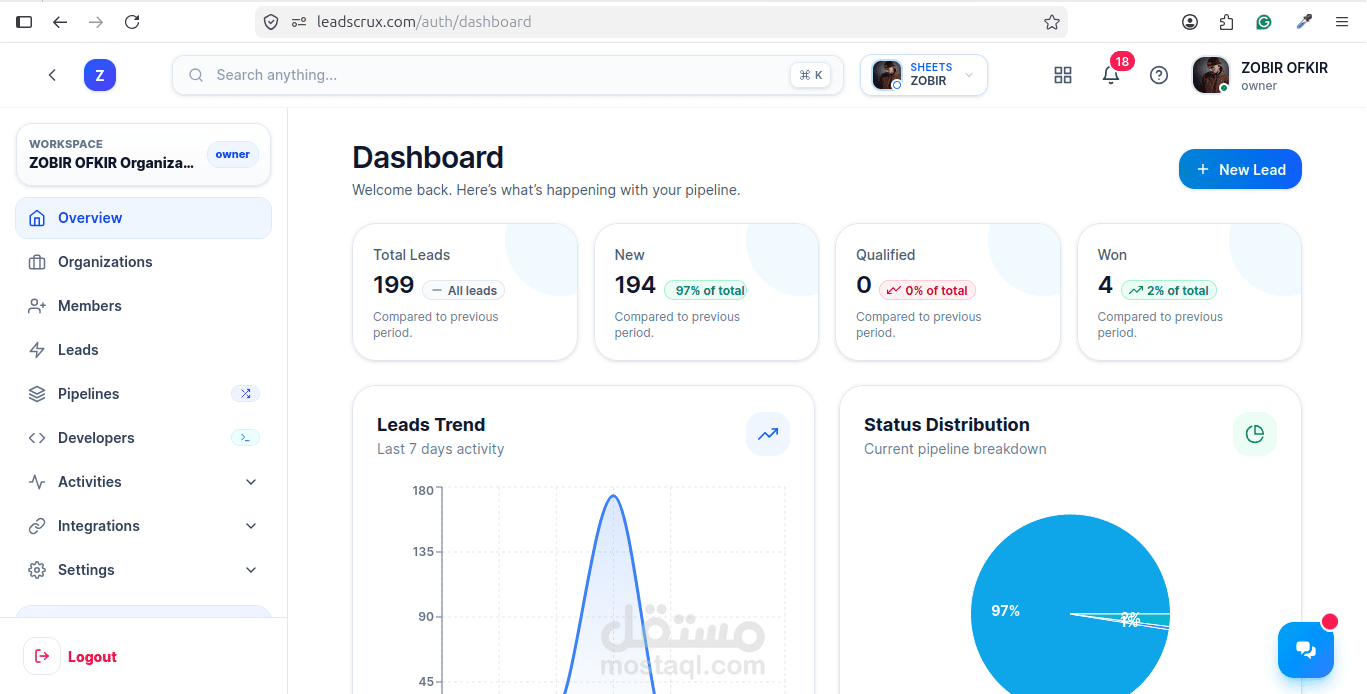This screenshot has width=1367, height=694.
Task: Click the Dashboard heading
Action: pos(428,158)
